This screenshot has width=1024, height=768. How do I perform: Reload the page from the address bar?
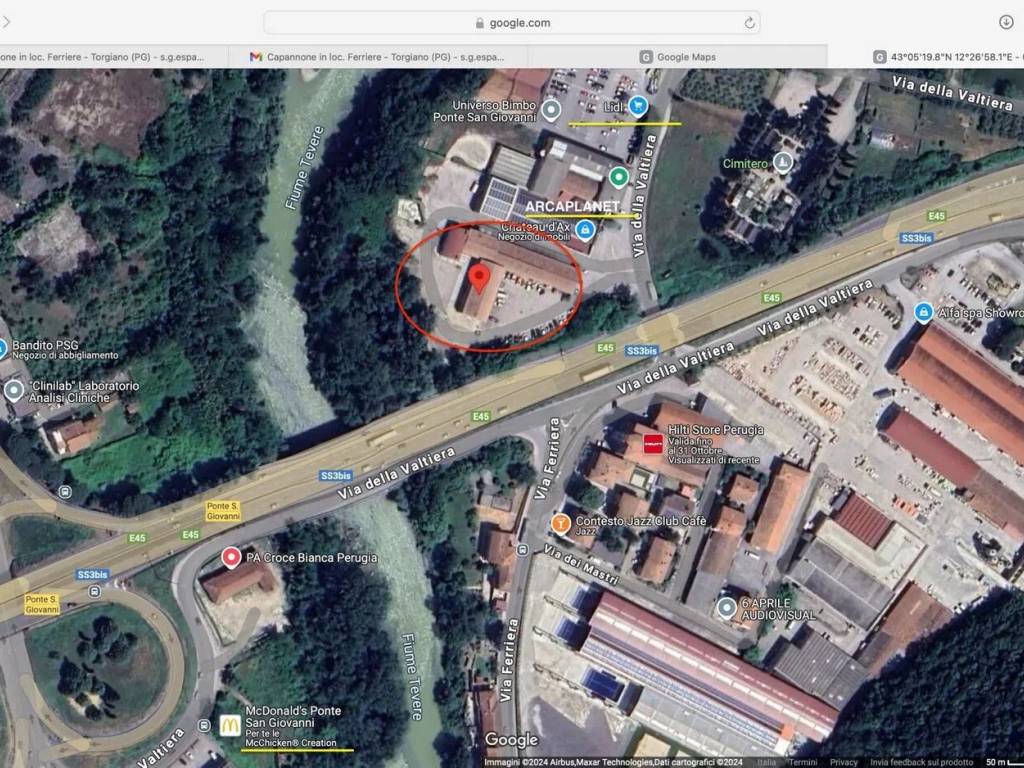(749, 23)
